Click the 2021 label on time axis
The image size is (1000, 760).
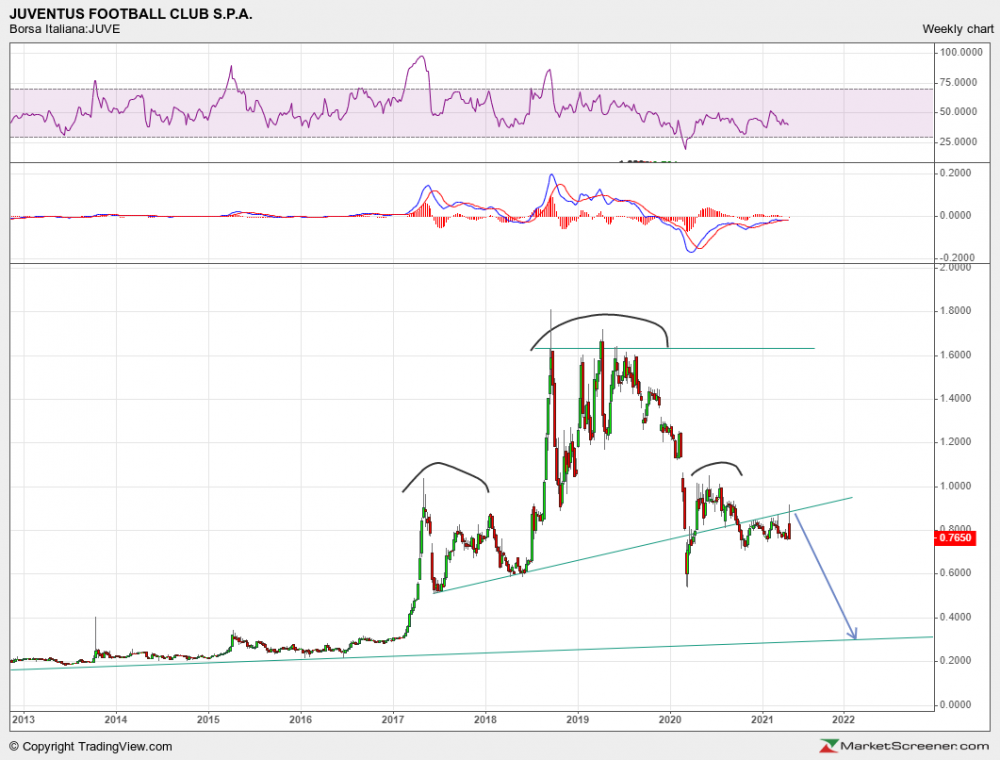coord(762,720)
